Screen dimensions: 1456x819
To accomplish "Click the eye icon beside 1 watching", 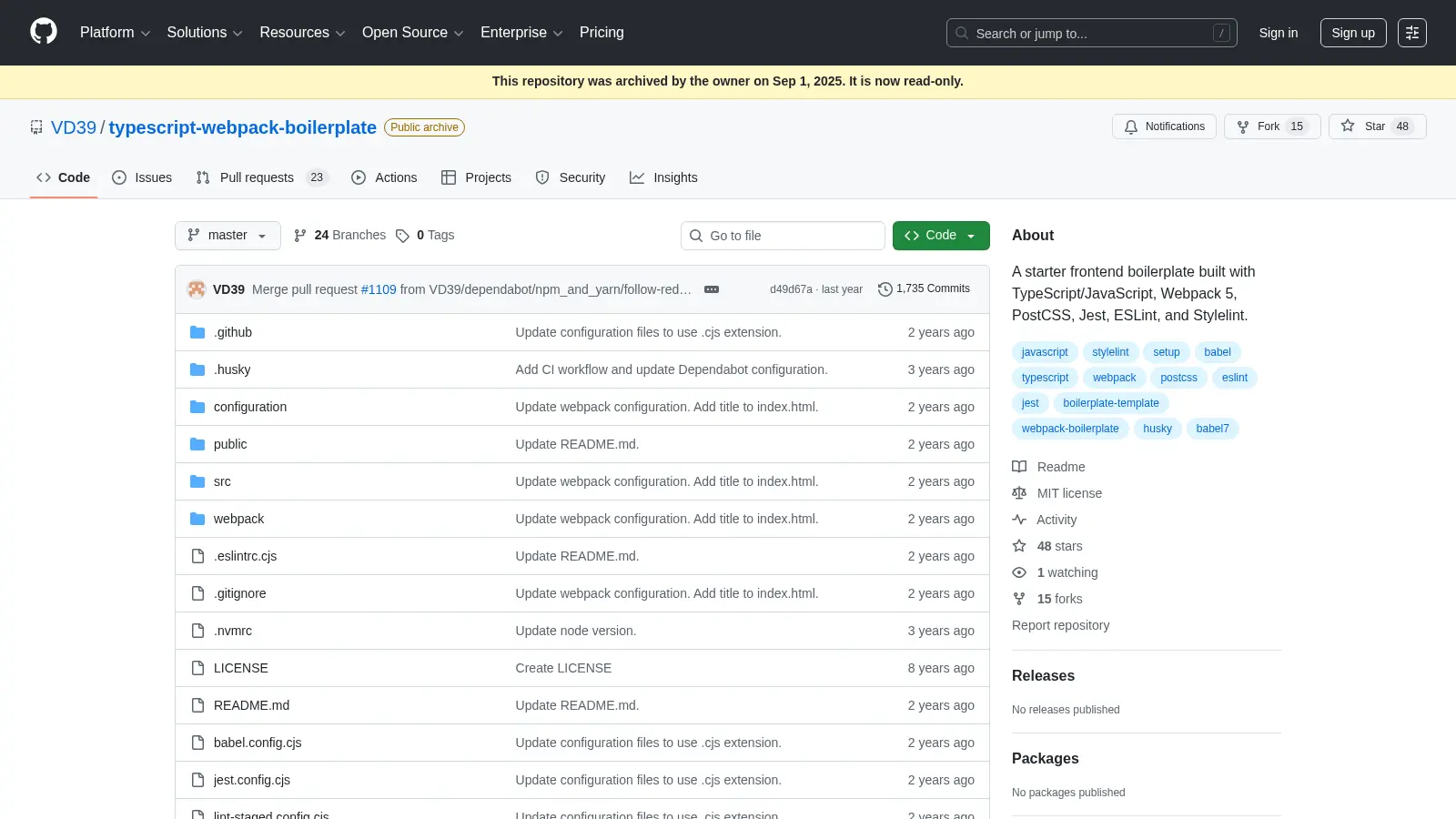I will click(x=1019, y=572).
